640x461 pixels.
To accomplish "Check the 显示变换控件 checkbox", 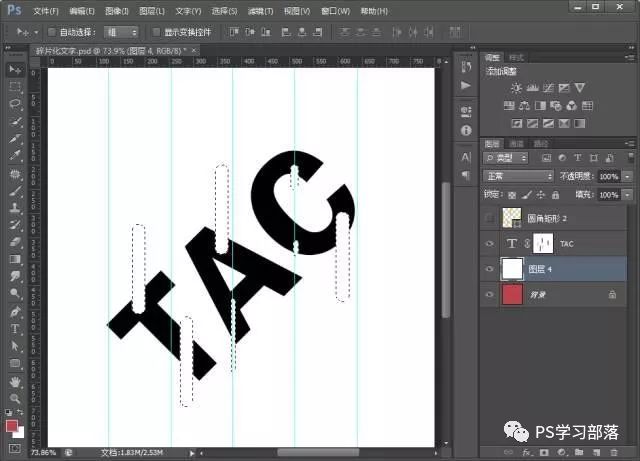I will 156,32.
